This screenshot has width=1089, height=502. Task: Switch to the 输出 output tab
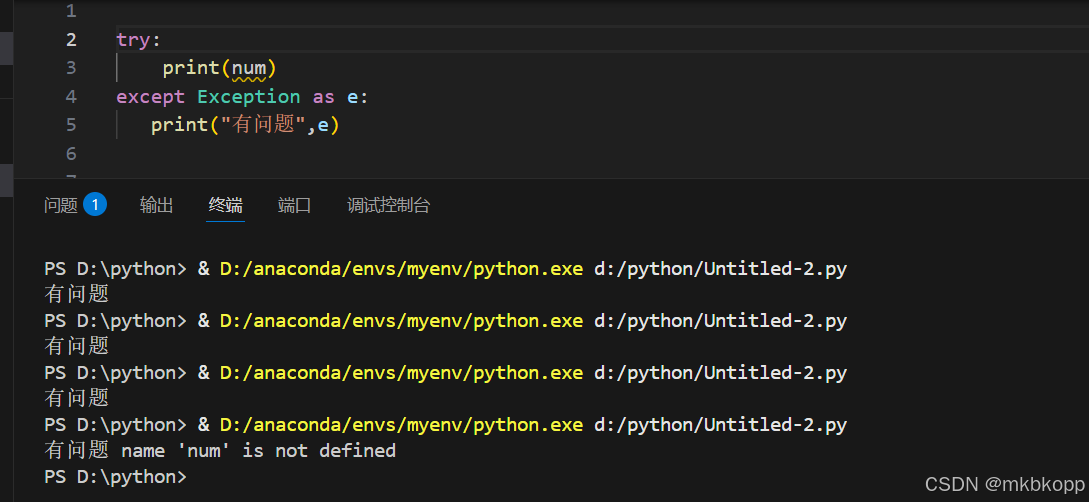coord(156,206)
